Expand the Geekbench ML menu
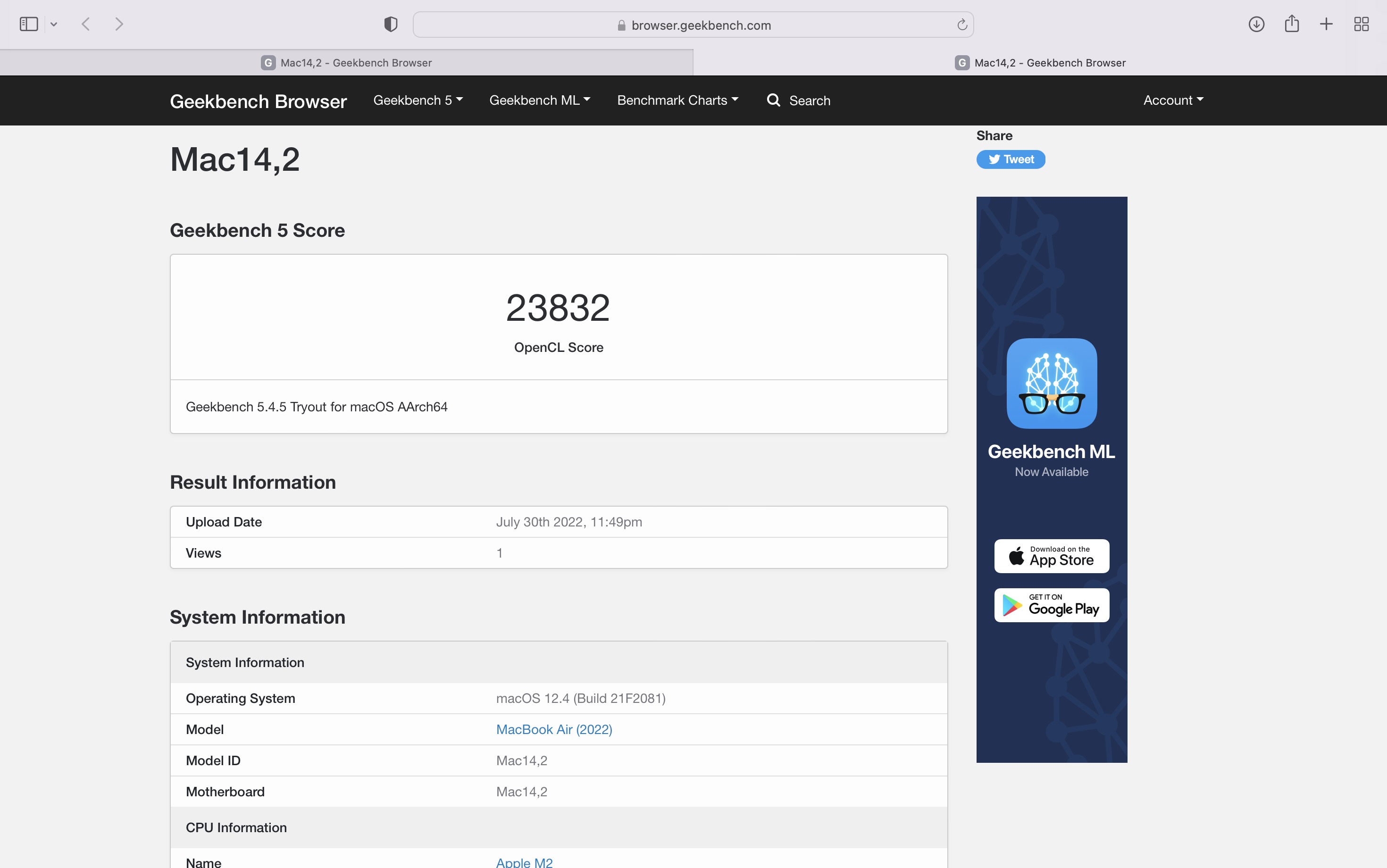 click(x=540, y=100)
